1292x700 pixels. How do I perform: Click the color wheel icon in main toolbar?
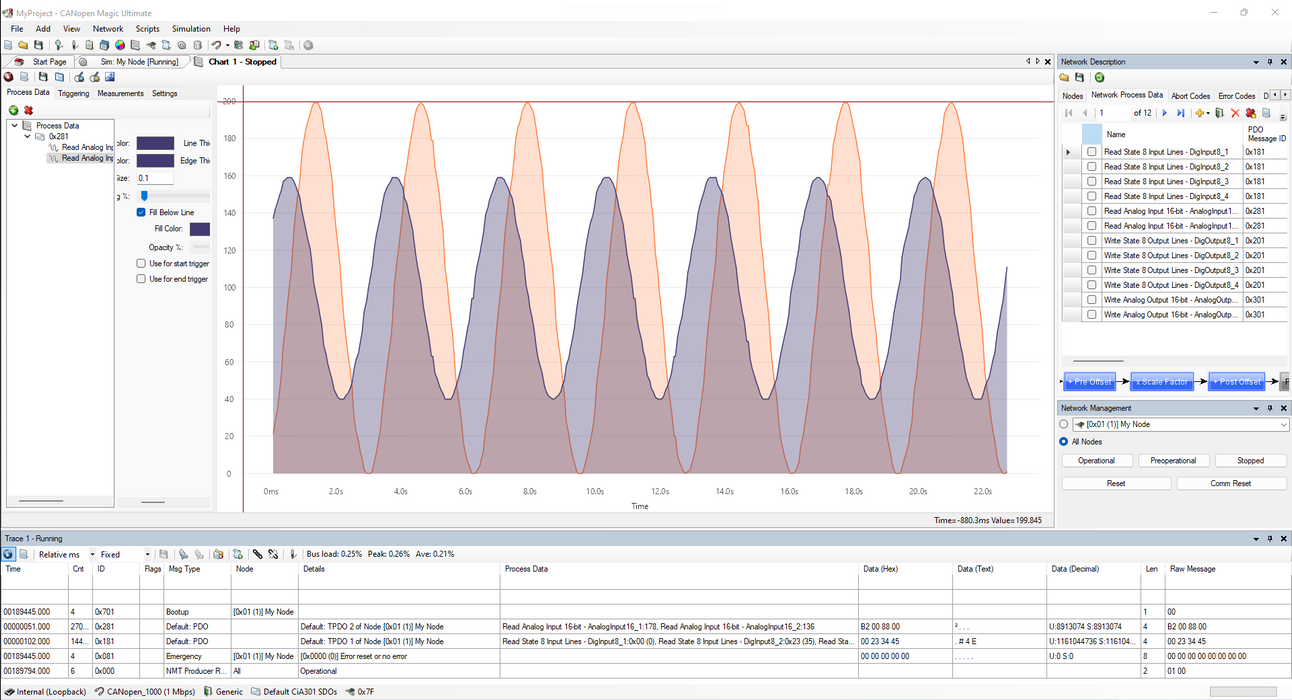click(120, 45)
